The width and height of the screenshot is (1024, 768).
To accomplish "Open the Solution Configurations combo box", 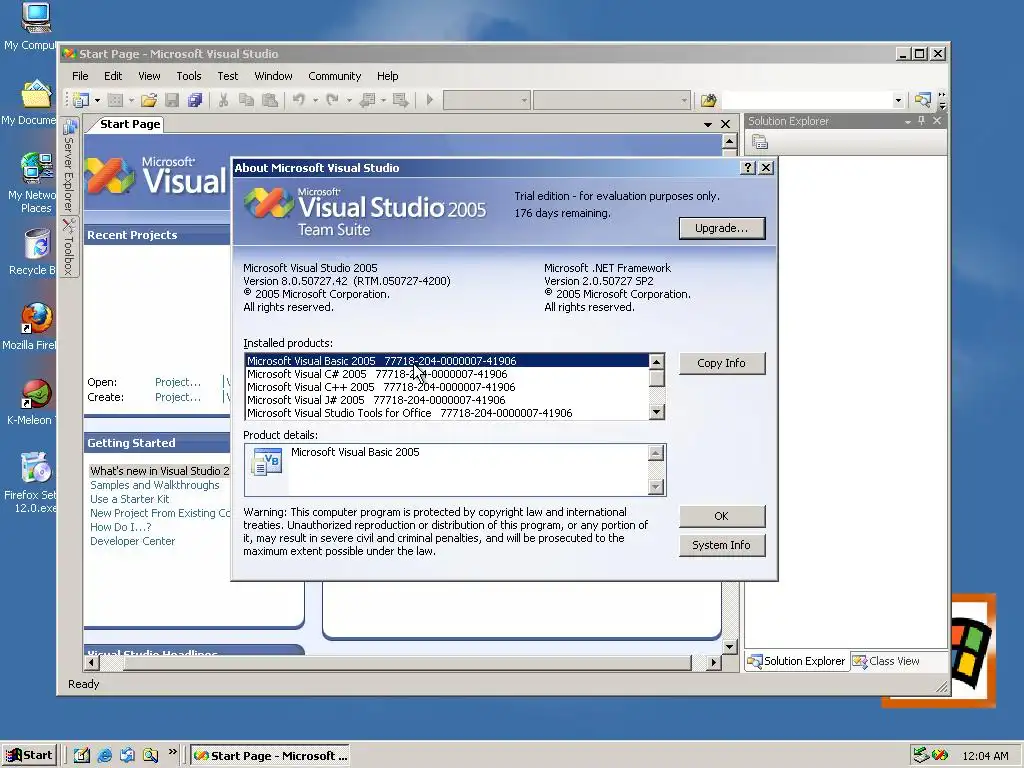I will coord(487,101).
